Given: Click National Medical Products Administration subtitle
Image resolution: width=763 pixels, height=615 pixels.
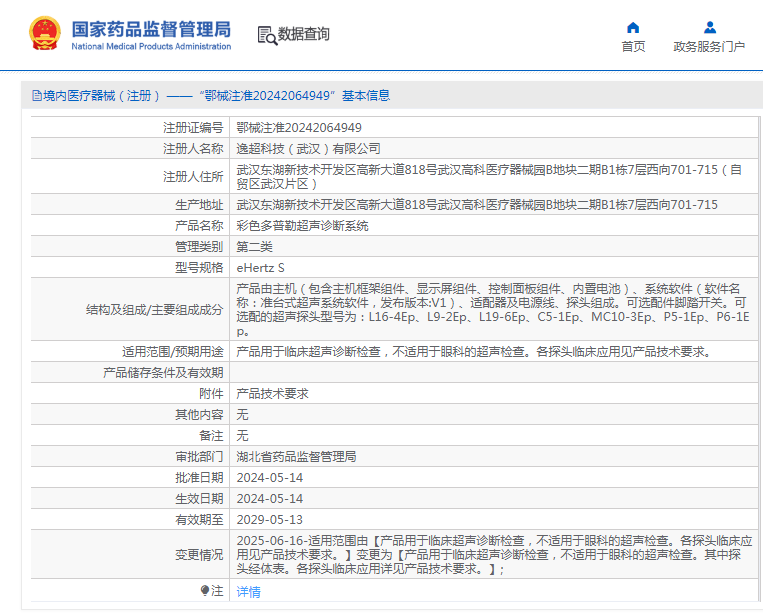Looking at the screenshot, I should coord(151,47).
